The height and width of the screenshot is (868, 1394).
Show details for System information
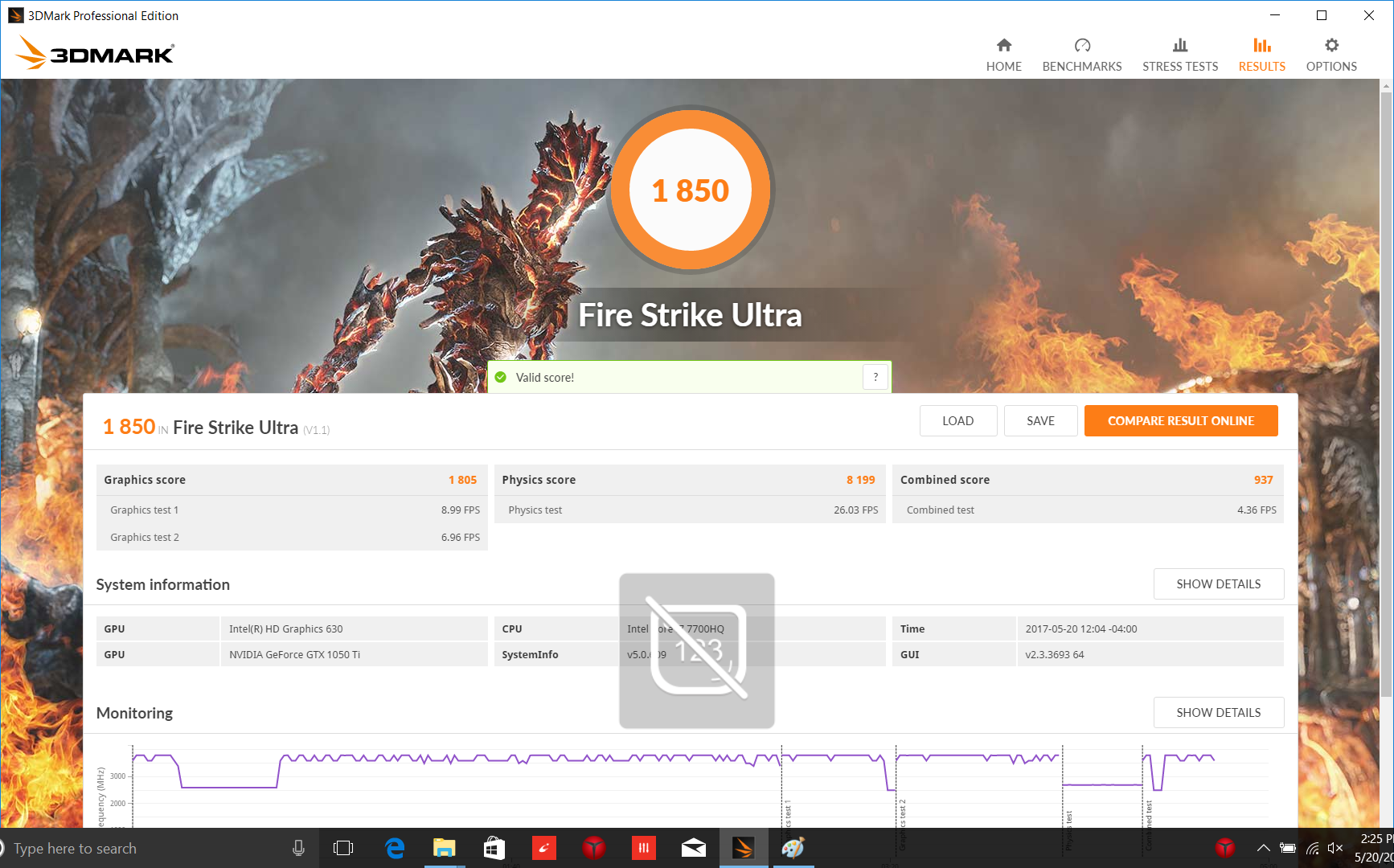(x=1219, y=583)
